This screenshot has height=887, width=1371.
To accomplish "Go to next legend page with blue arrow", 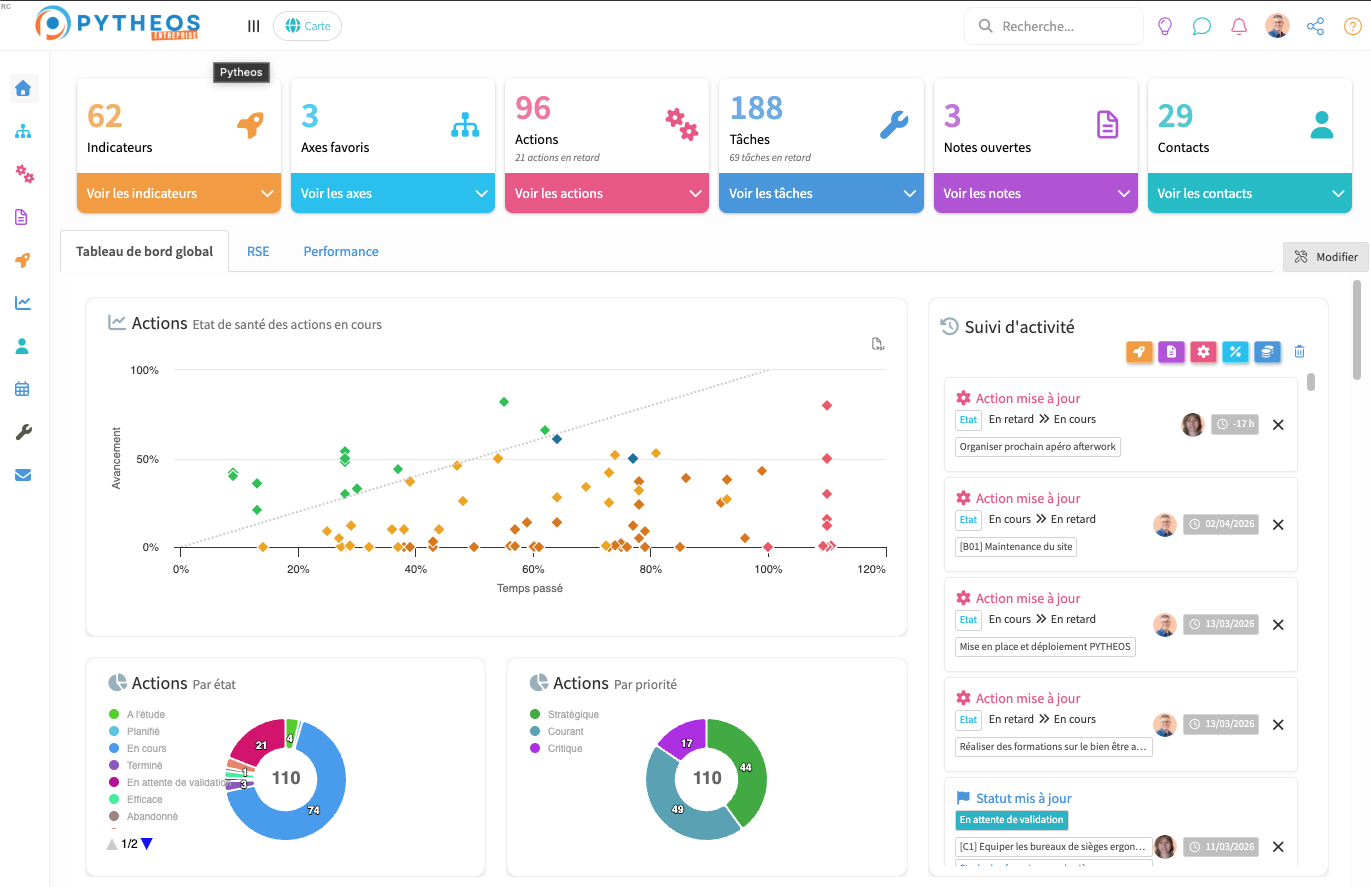I will [146, 844].
